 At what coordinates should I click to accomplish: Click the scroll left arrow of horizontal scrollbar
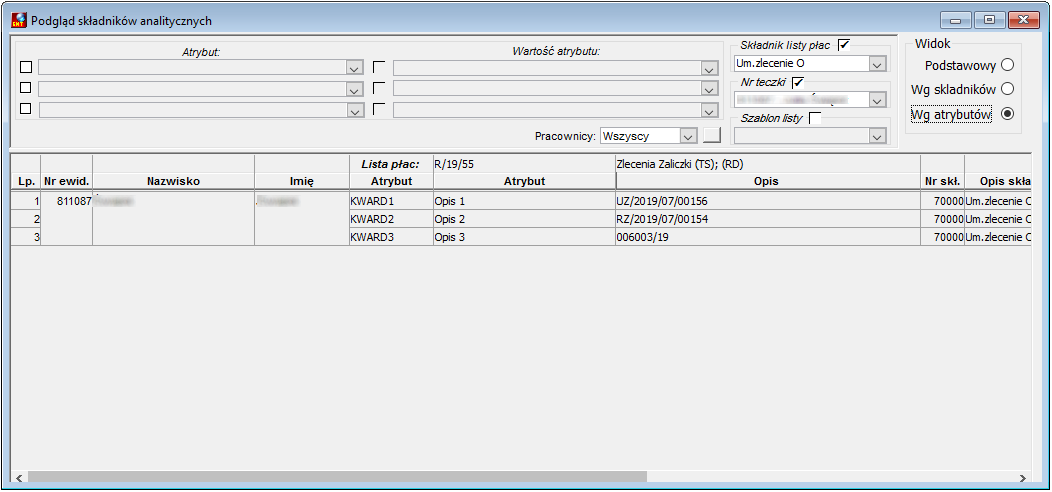(x=18, y=478)
